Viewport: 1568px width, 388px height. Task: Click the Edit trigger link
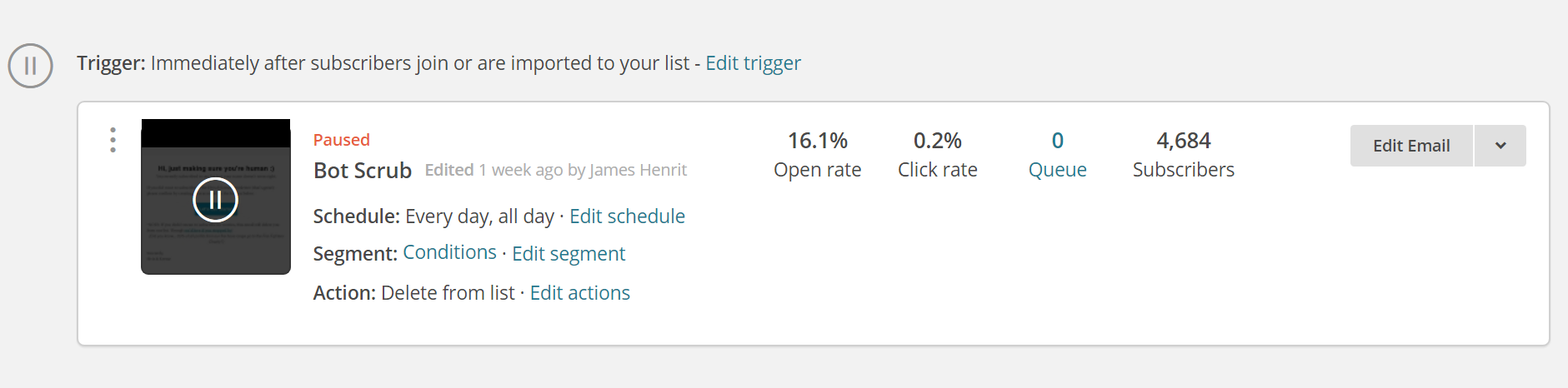(x=753, y=63)
